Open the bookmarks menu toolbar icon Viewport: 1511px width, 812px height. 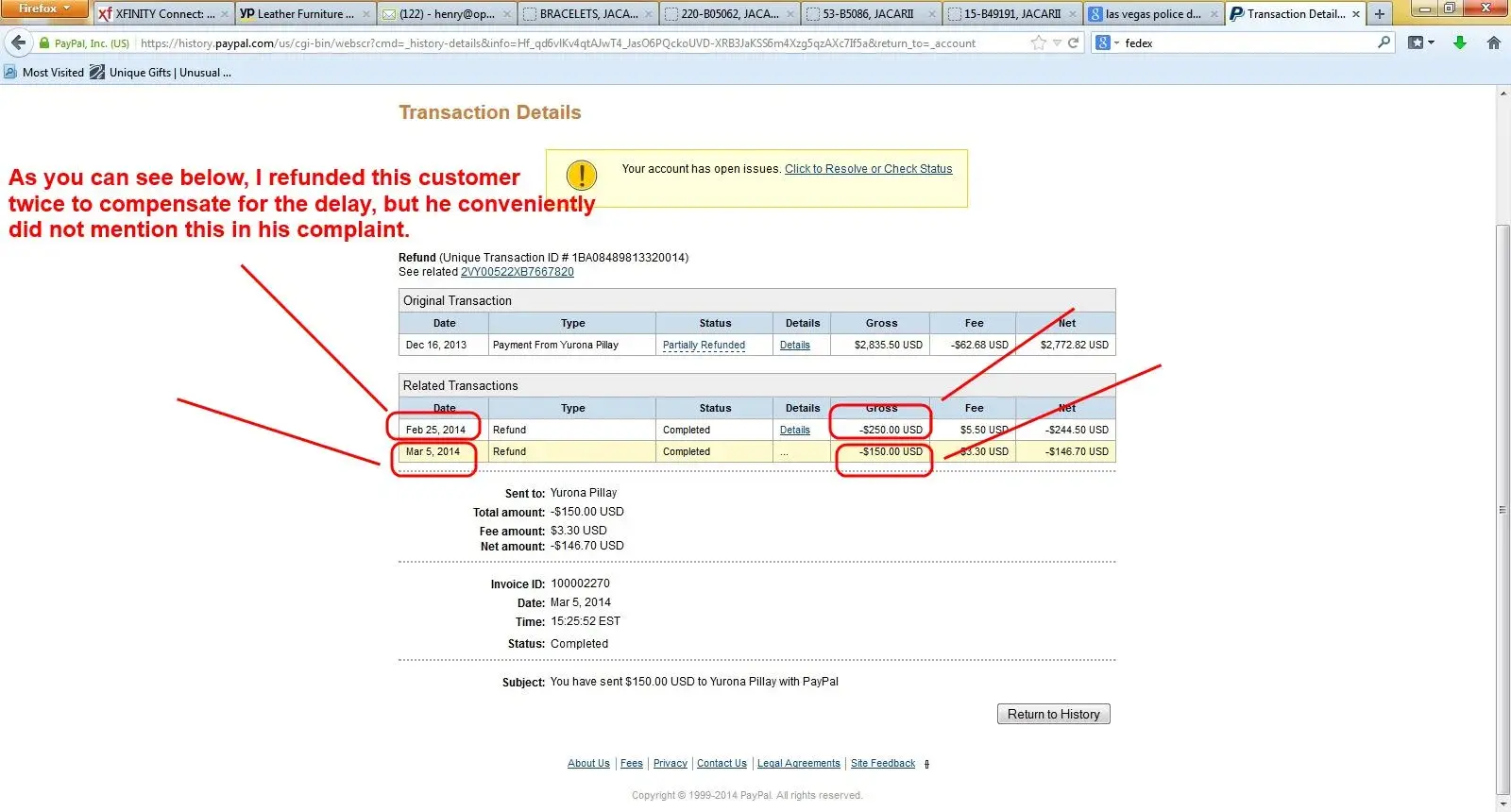tap(1420, 42)
